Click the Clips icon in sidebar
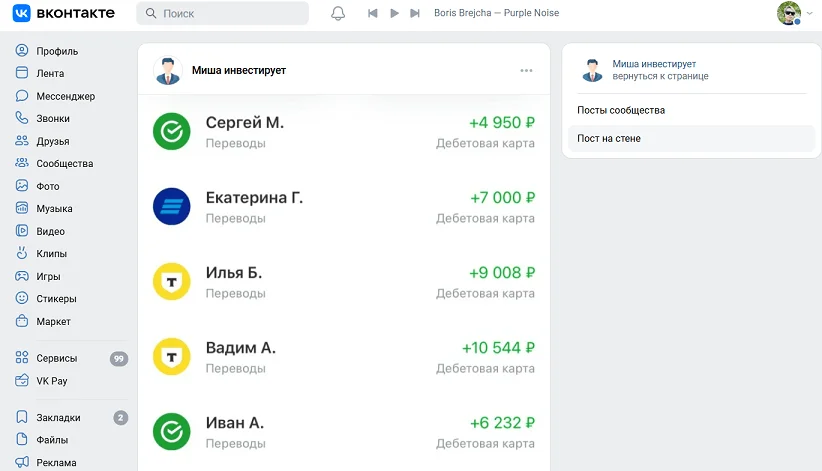The height and width of the screenshot is (471, 822). click(22, 253)
